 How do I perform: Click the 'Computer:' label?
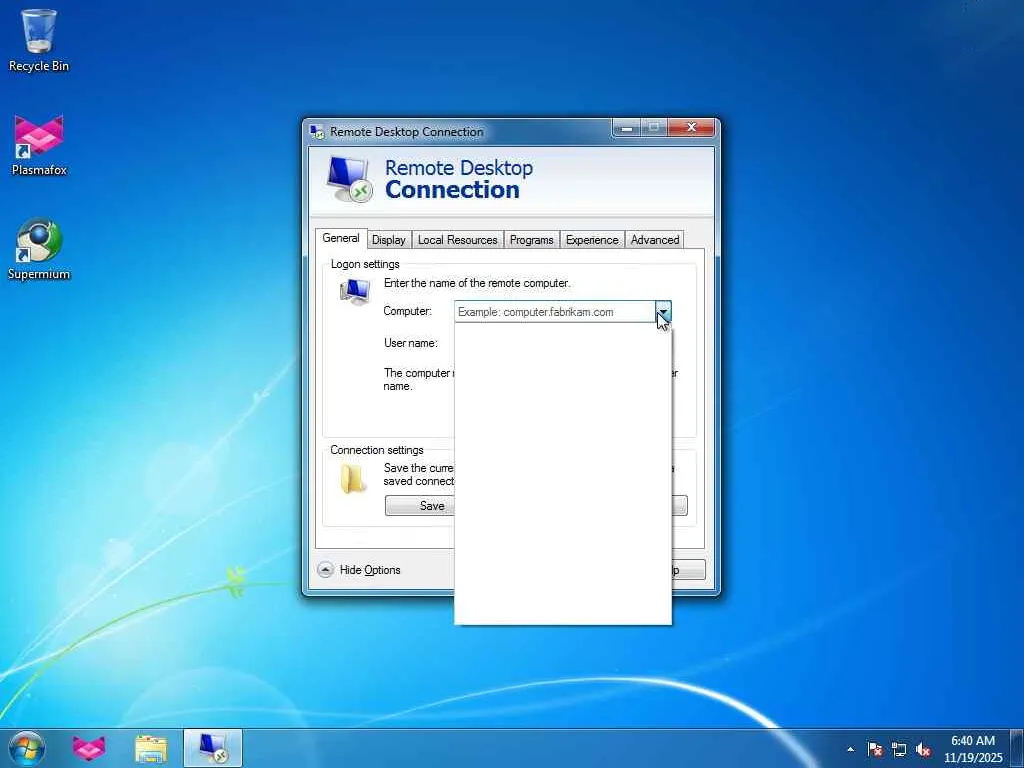click(x=408, y=311)
